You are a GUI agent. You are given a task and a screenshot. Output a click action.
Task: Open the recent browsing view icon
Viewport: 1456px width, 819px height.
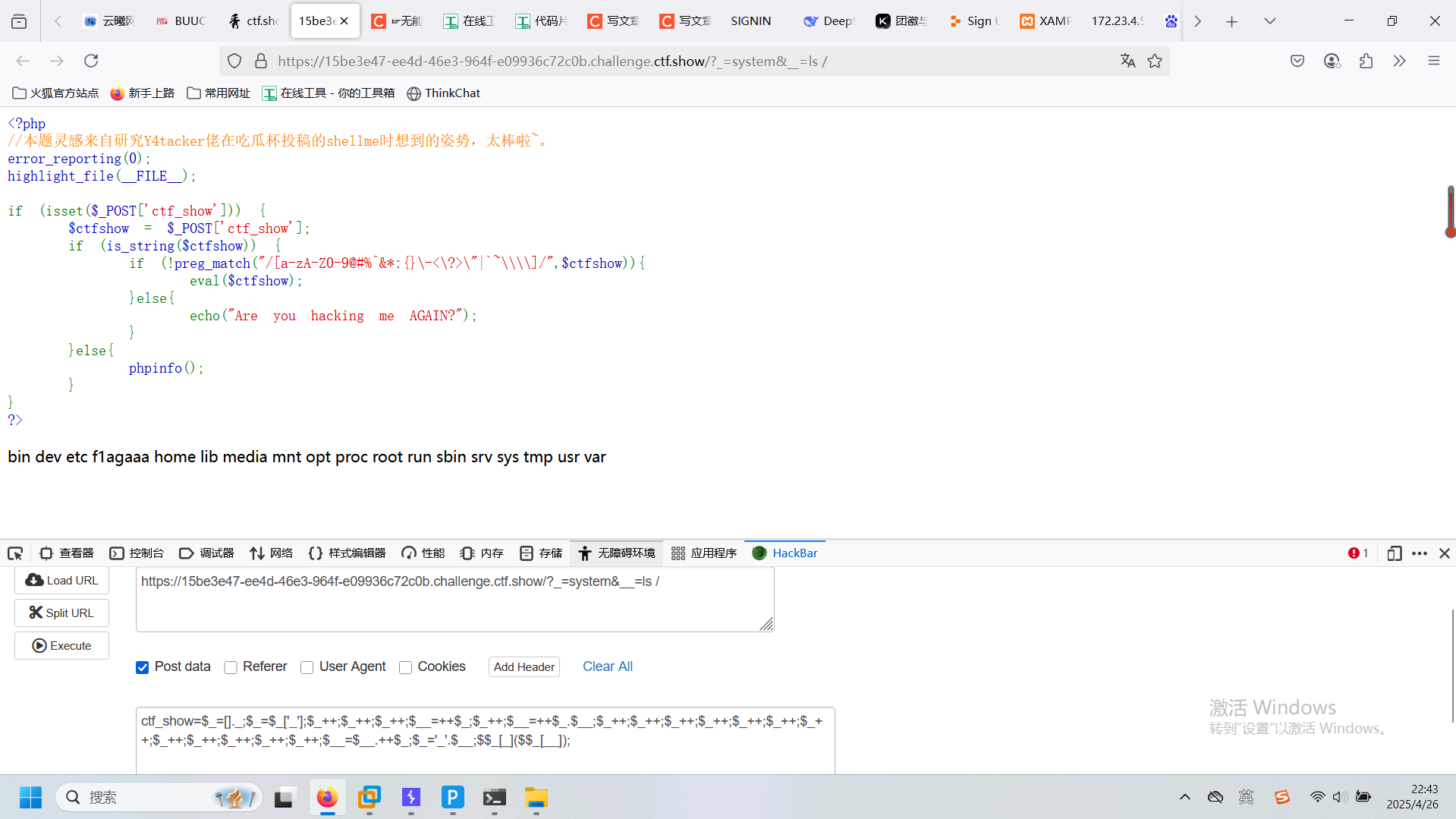point(19,21)
